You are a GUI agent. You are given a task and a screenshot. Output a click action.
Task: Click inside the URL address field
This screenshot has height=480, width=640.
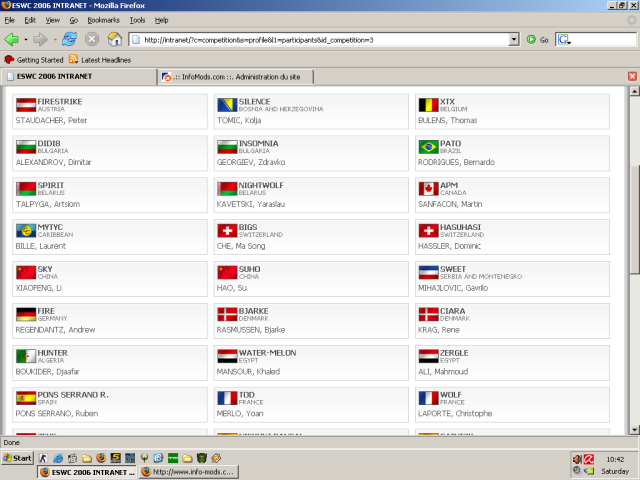324,40
